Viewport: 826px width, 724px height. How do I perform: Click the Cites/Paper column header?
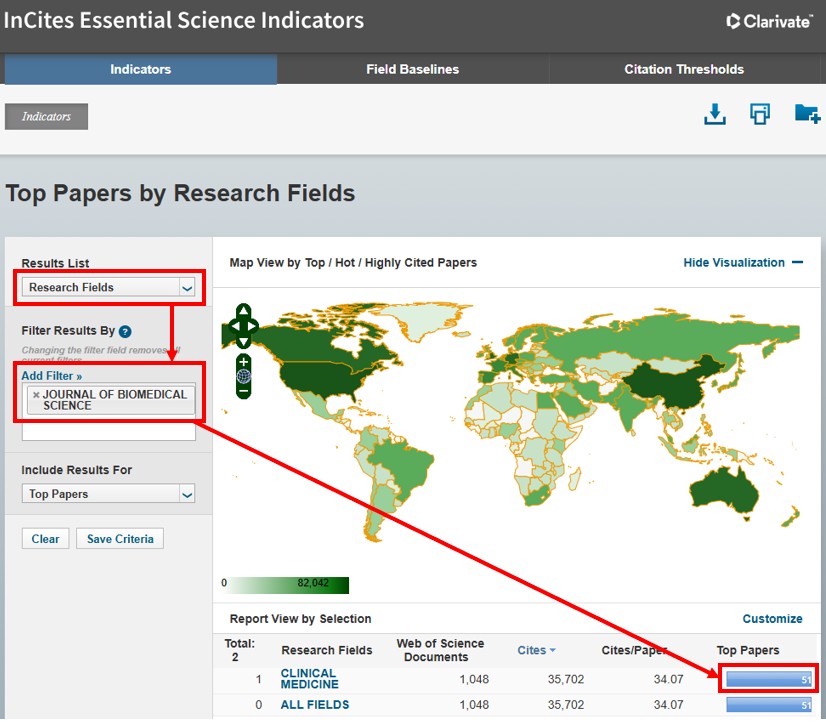coord(634,650)
